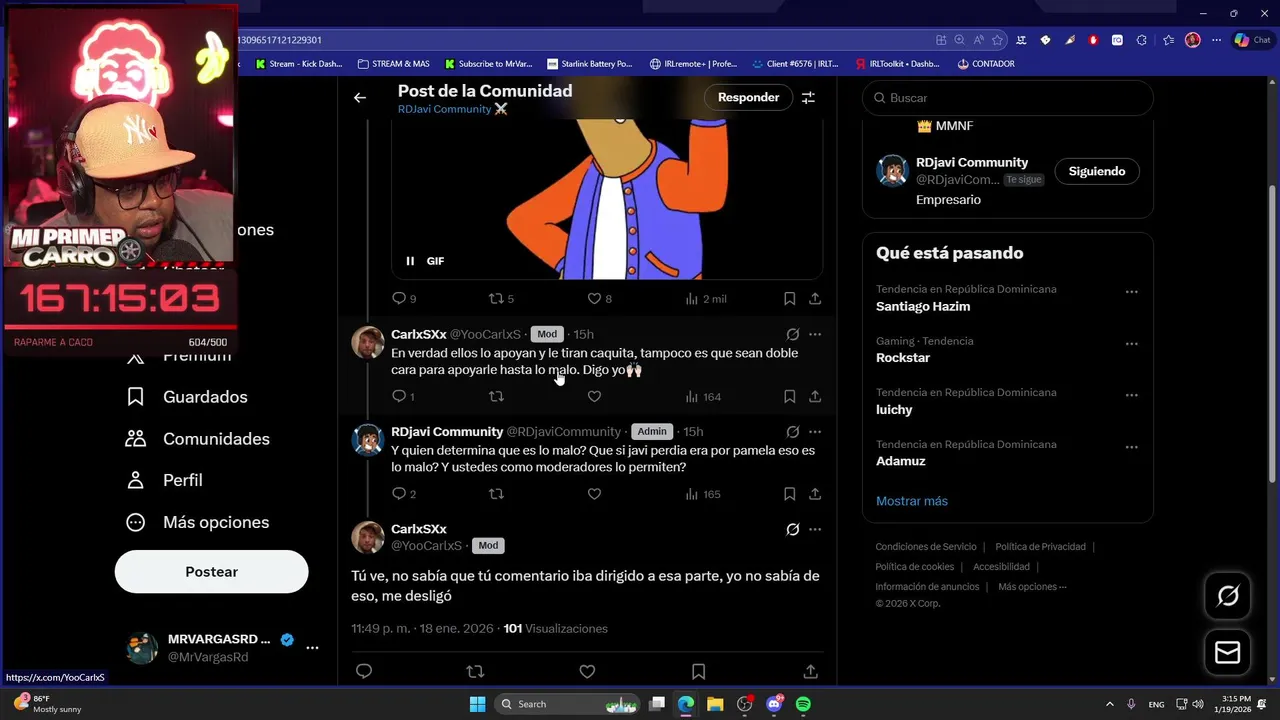
Task: Open floating Grok button
Action: tap(1227, 597)
